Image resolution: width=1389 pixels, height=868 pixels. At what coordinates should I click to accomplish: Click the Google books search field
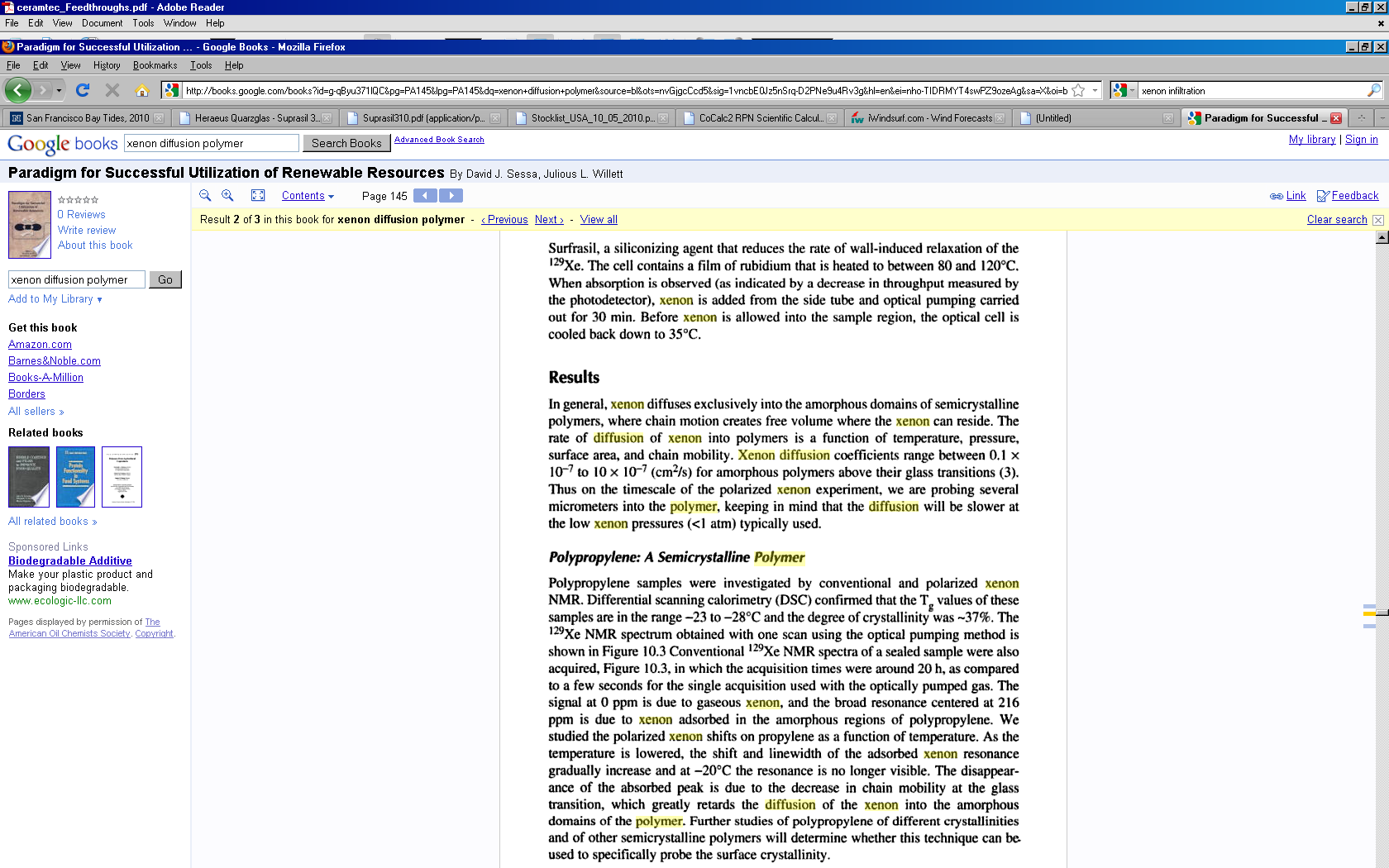pos(212,143)
